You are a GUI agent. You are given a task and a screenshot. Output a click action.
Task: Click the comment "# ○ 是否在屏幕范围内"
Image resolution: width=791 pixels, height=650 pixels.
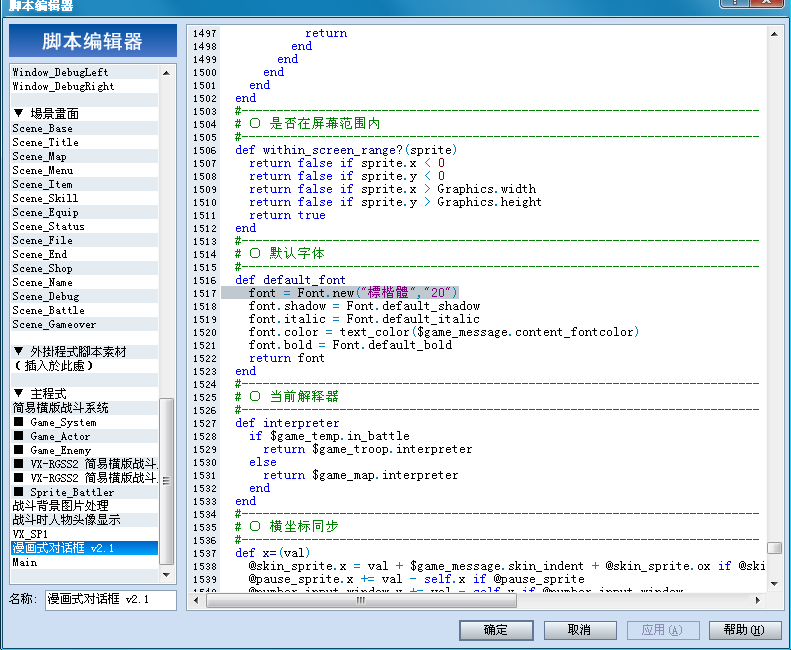[x=308, y=124]
